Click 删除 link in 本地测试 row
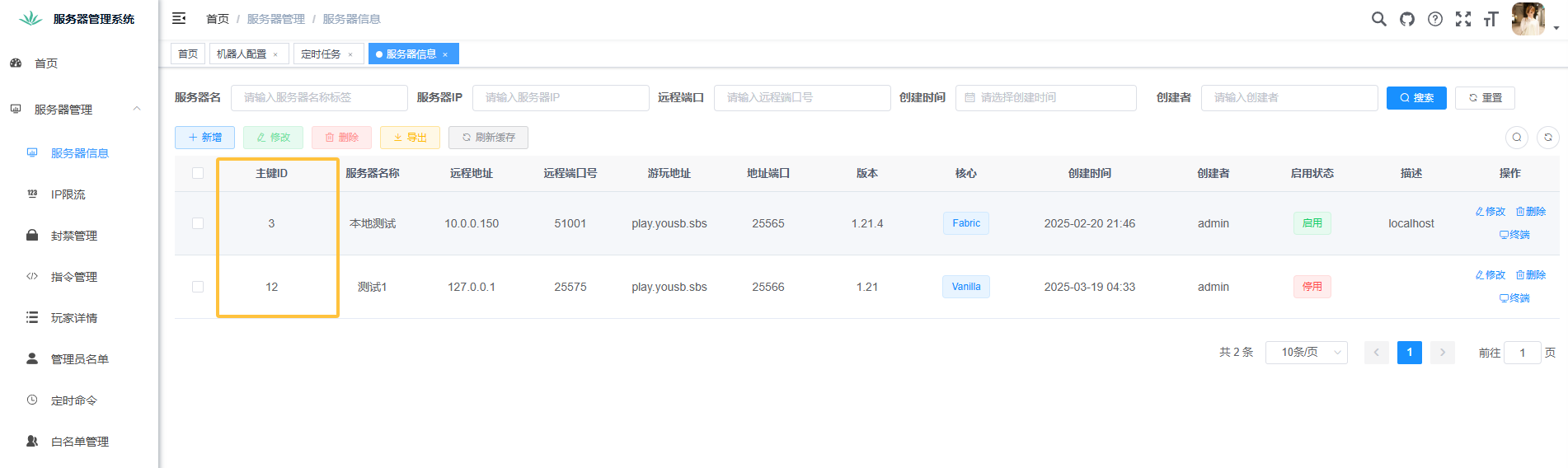The width and height of the screenshot is (1568, 468). (1531, 212)
